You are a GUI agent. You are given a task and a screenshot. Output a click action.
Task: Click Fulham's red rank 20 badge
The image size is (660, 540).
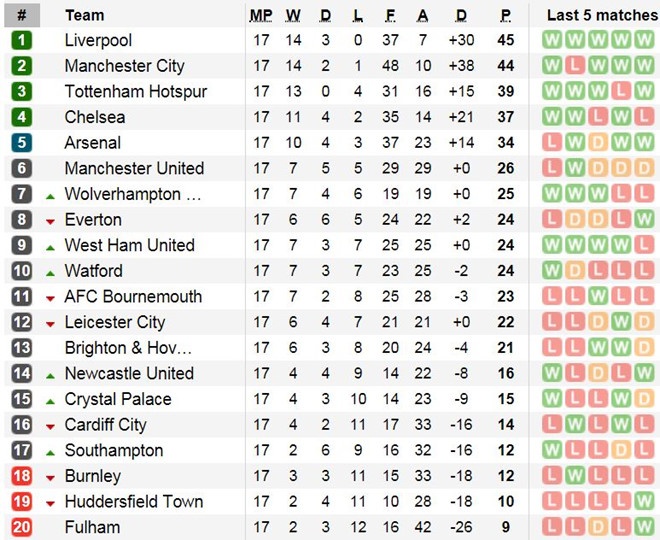(x=22, y=527)
